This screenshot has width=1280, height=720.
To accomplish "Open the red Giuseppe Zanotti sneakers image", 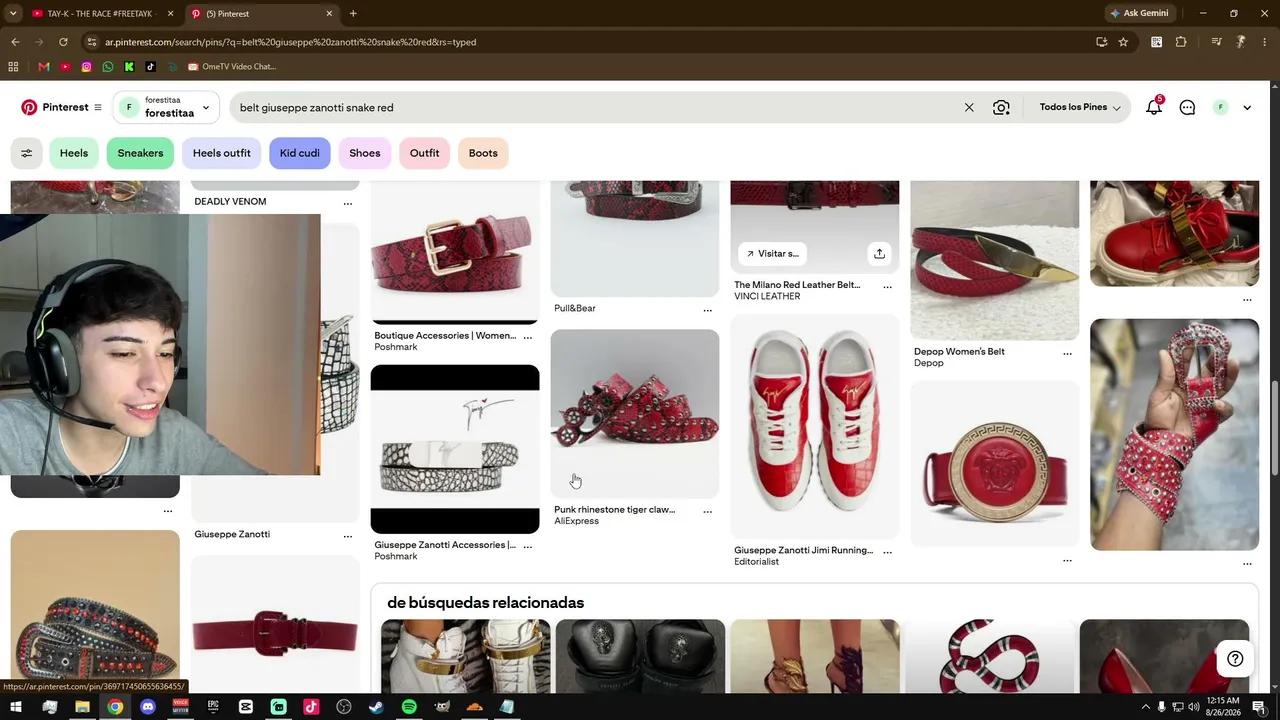I will [x=815, y=427].
